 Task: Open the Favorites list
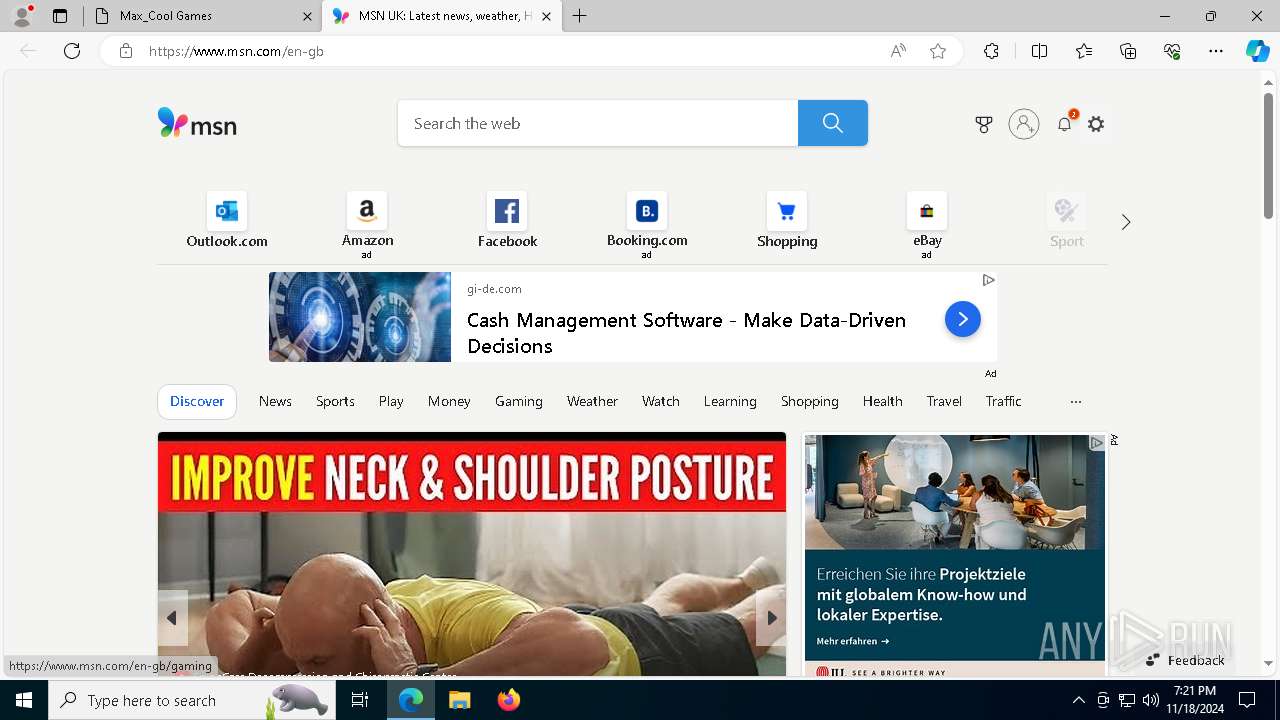1084,51
